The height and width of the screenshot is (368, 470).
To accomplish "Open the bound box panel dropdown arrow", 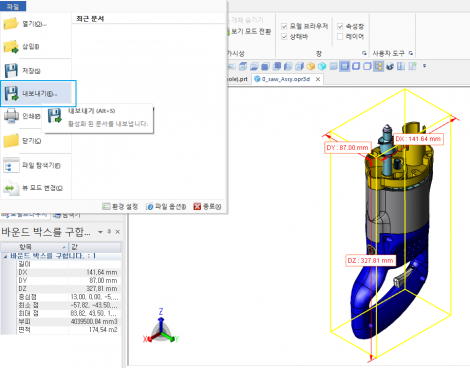I will [100, 232].
